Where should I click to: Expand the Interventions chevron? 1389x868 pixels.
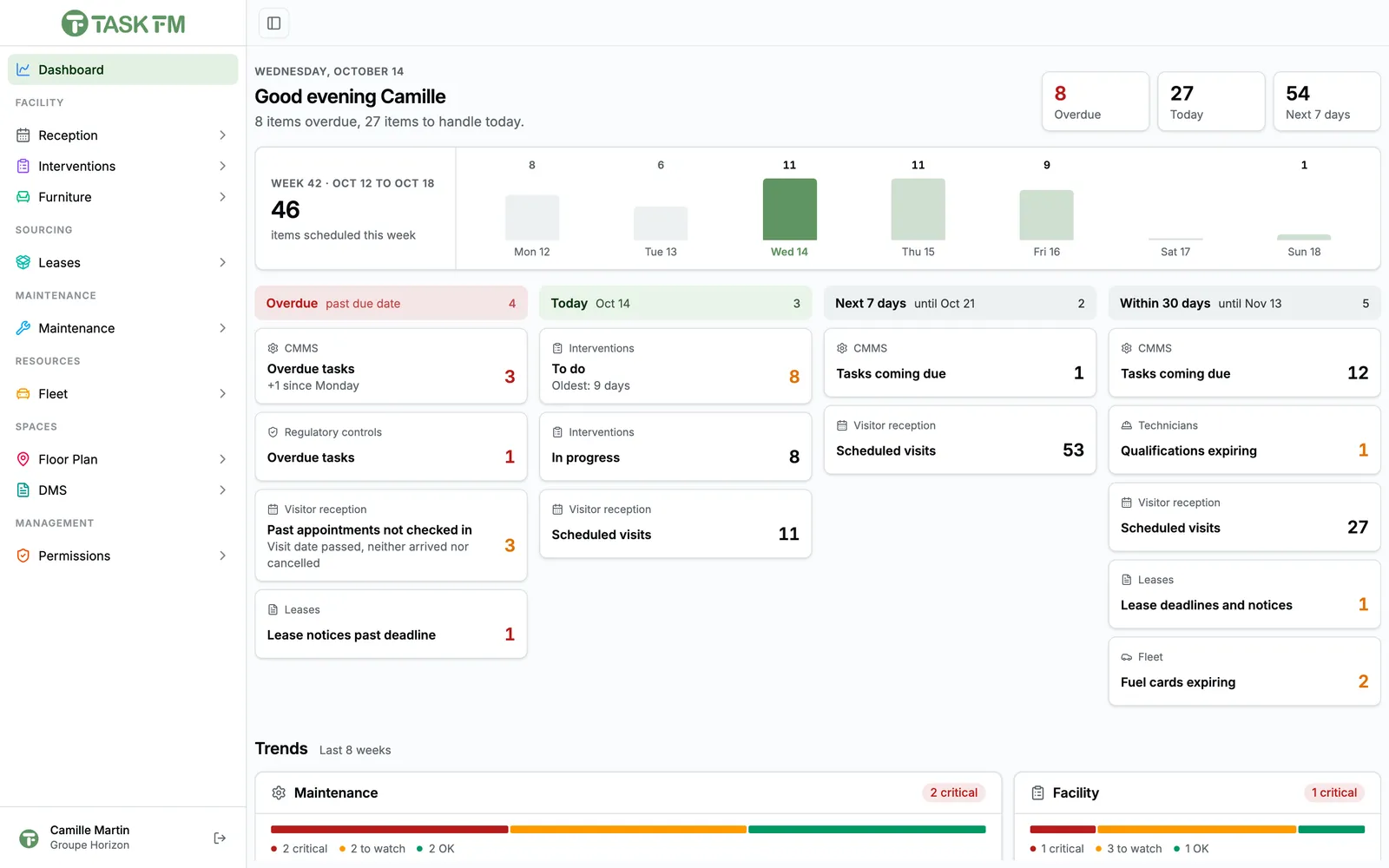(223, 166)
